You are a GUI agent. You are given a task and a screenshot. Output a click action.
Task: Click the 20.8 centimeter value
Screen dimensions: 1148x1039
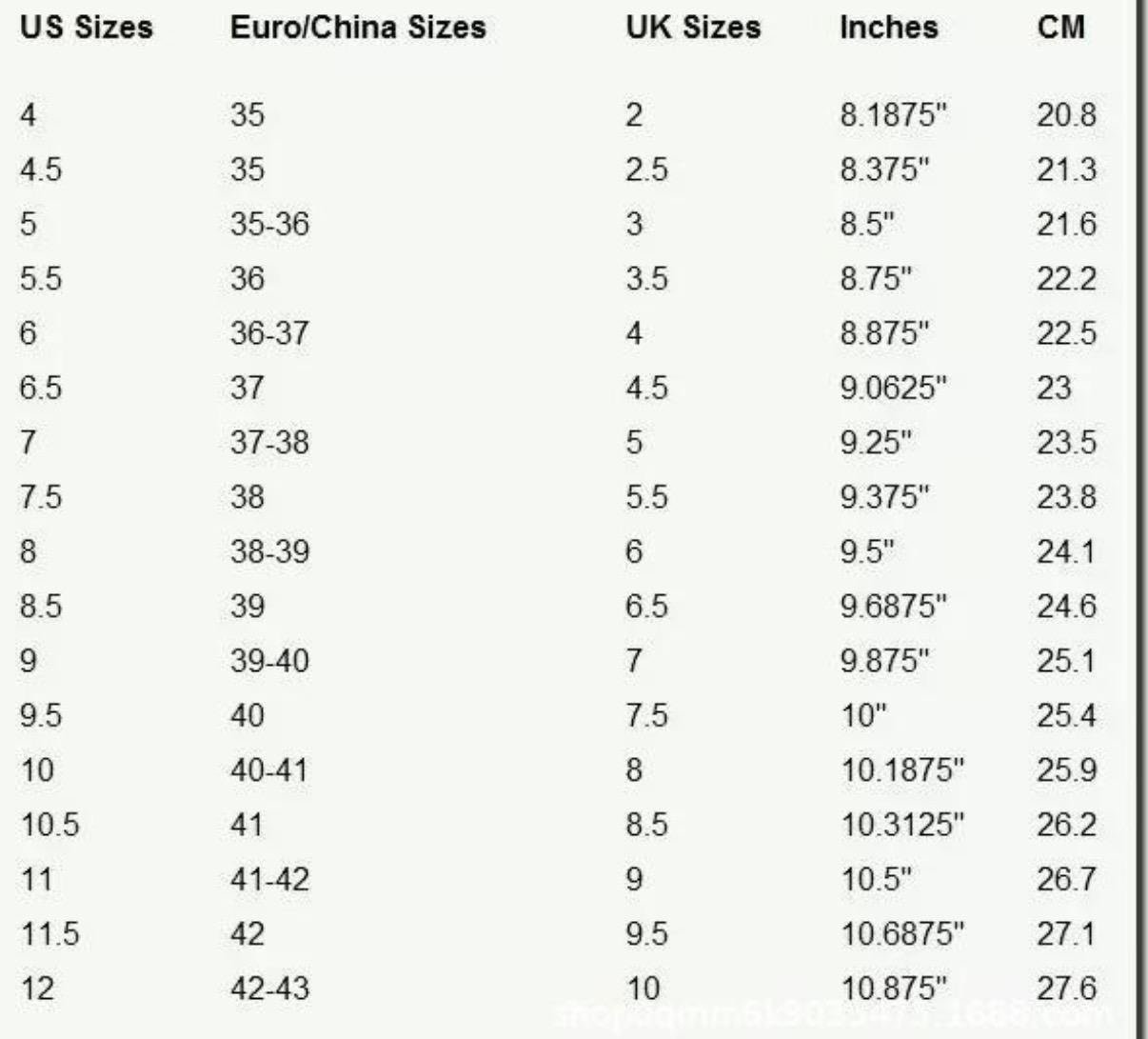click(1066, 115)
